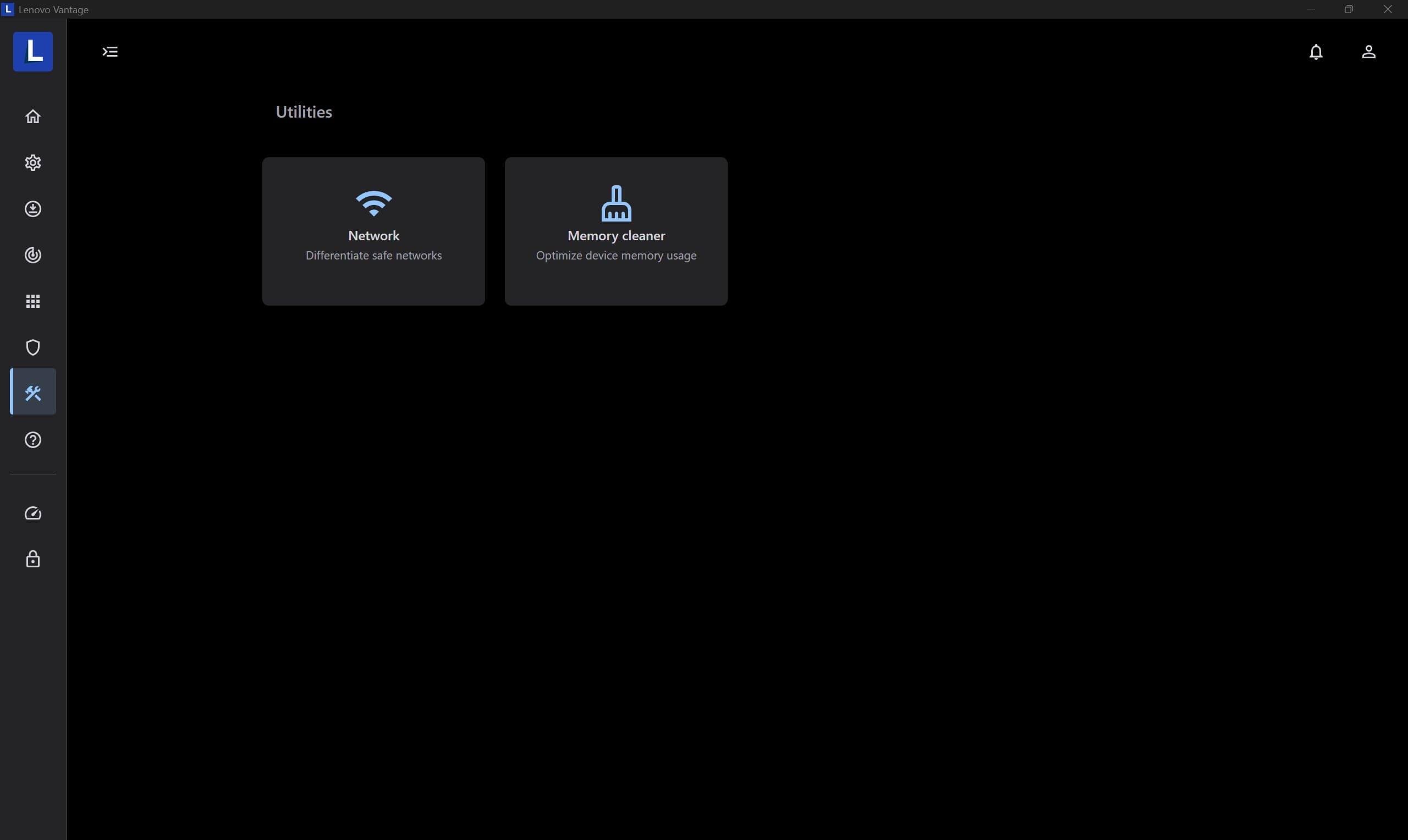The height and width of the screenshot is (840, 1408).
Task: Click the lock icon in the sidebar
Action: coord(33,559)
